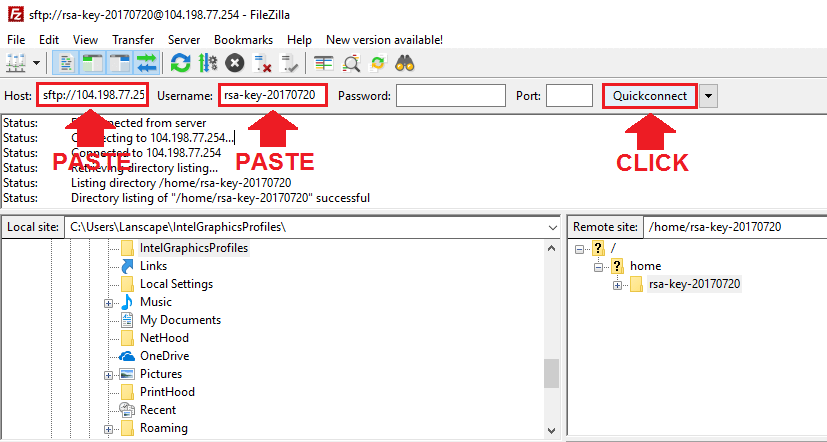Screen dimensions: 827x442
Task: Expand the Roaming folder node
Action: pos(108,429)
